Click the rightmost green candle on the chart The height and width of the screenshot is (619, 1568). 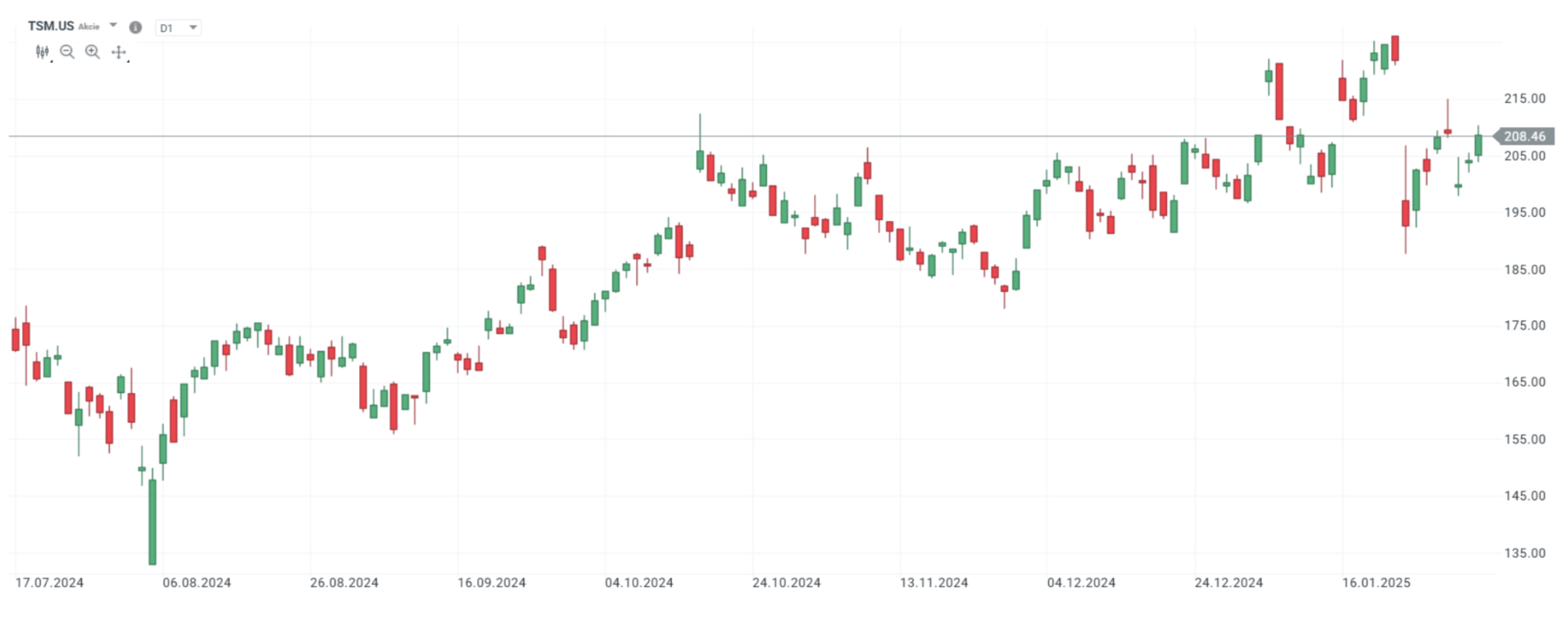(x=1479, y=145)
